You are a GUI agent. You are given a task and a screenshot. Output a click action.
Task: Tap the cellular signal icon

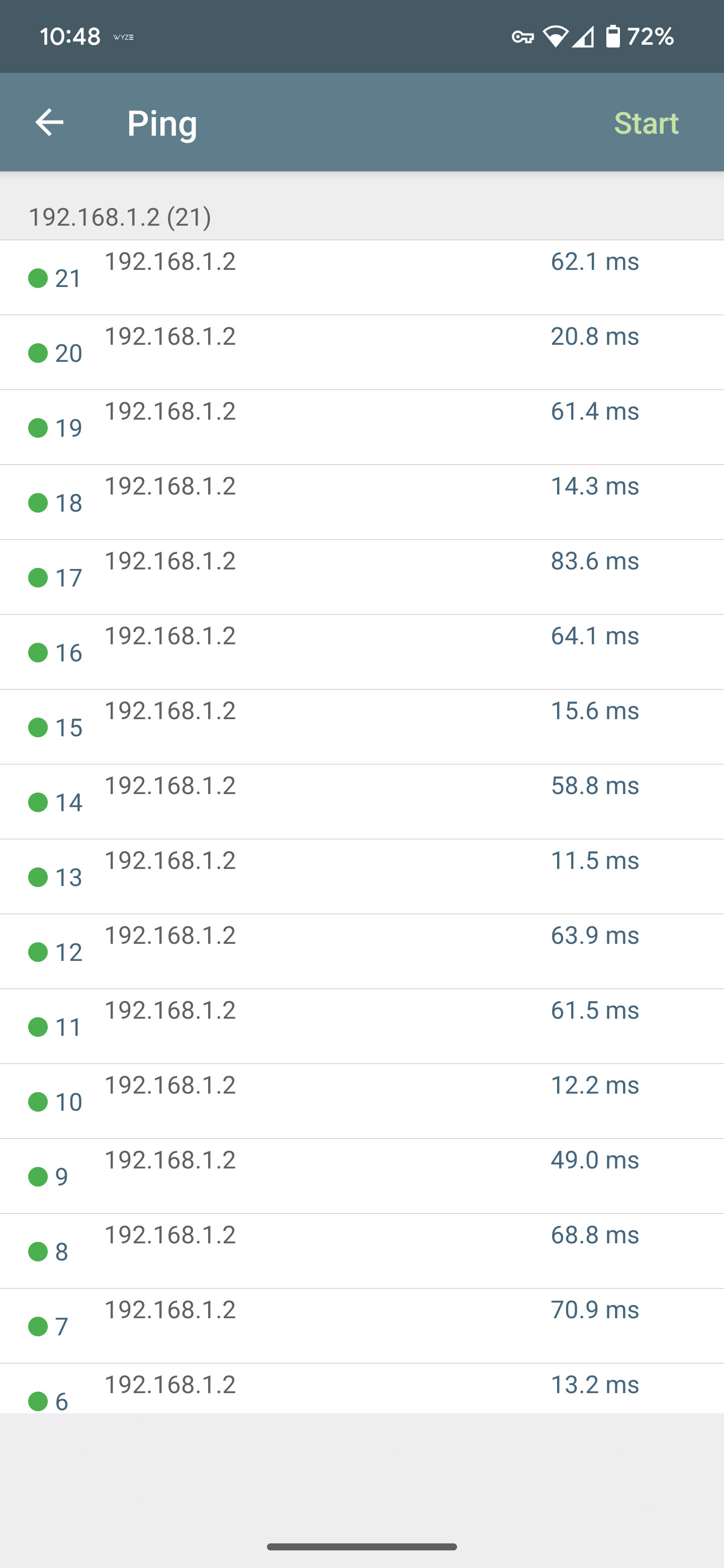click(583, 37)
